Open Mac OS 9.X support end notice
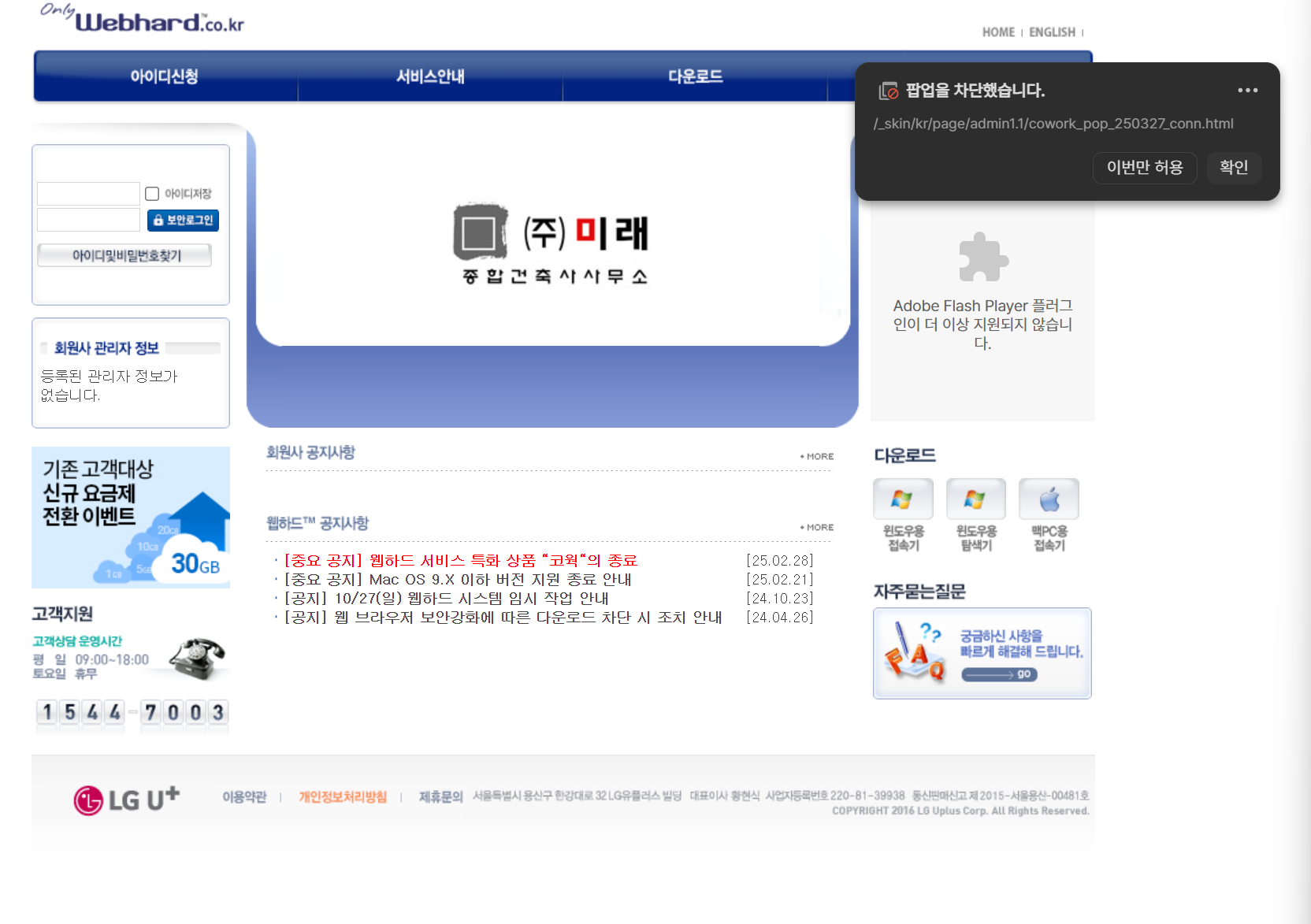Image resolution: width=1311 pixels, height=924 pixels. 458,579
